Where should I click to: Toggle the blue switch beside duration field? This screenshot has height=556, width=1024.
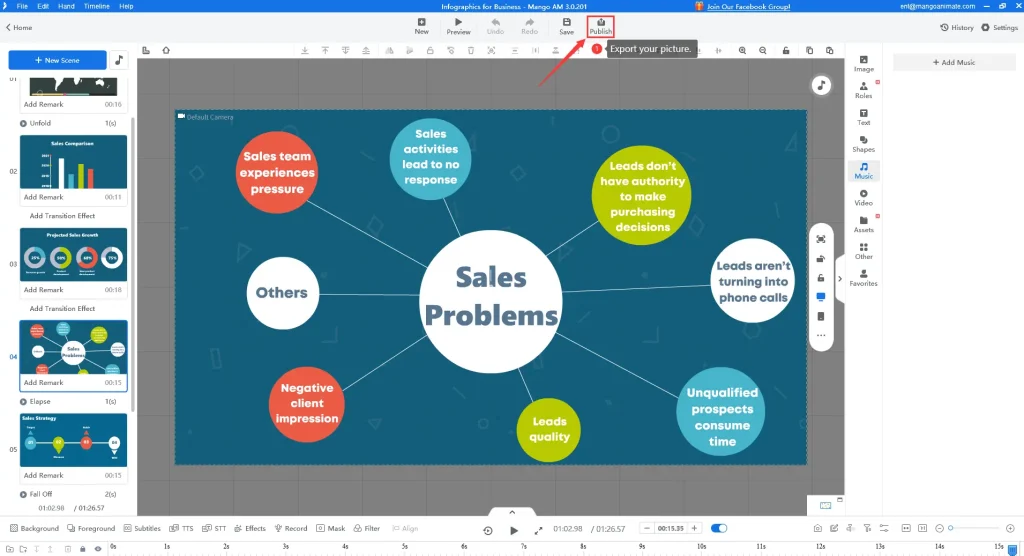coord(718,528)
